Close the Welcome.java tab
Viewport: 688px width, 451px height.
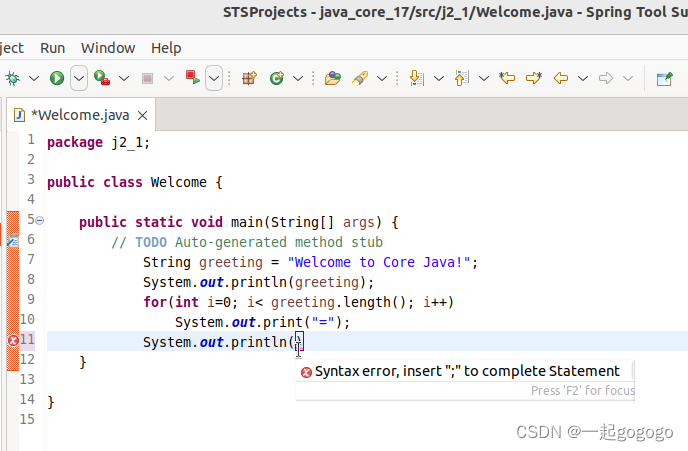pos(143,115)
